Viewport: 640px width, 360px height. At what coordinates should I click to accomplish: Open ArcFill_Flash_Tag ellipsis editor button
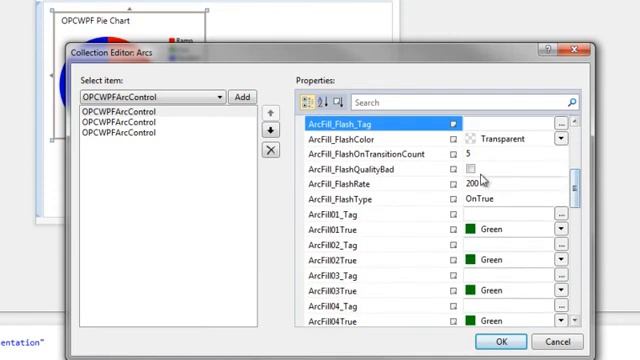561,123
